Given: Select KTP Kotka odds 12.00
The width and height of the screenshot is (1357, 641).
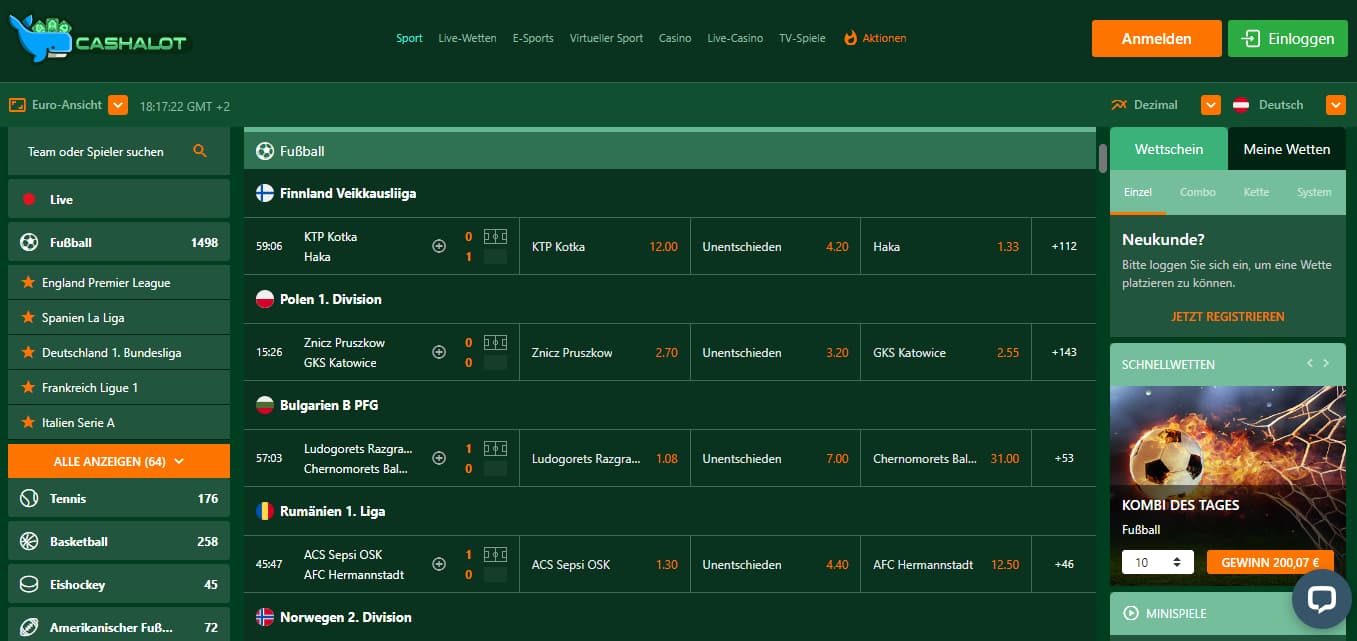Looking at the screenshot, I should pos(605,246).
